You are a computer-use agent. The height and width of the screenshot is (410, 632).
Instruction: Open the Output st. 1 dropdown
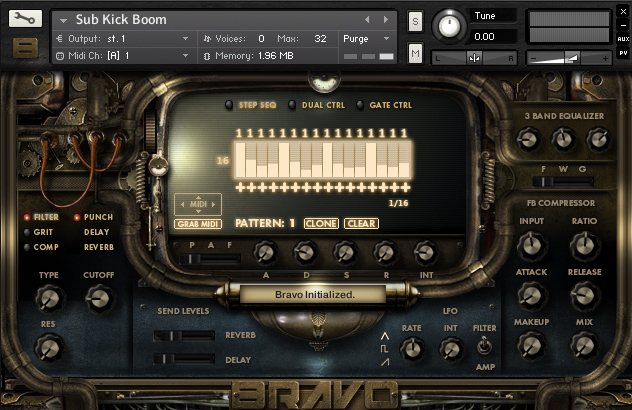point(123,39)
